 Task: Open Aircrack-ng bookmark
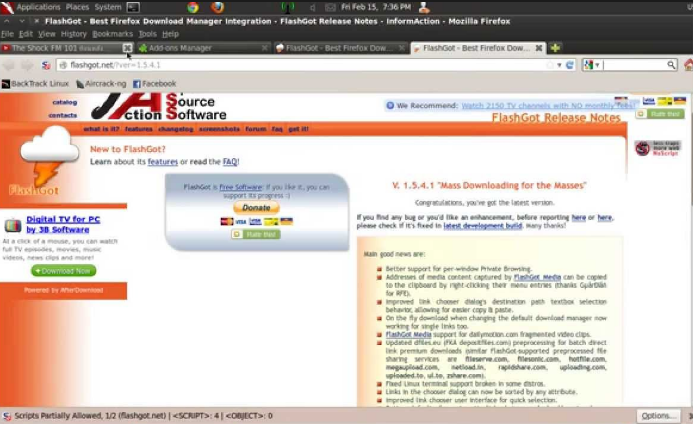point(101,84)
